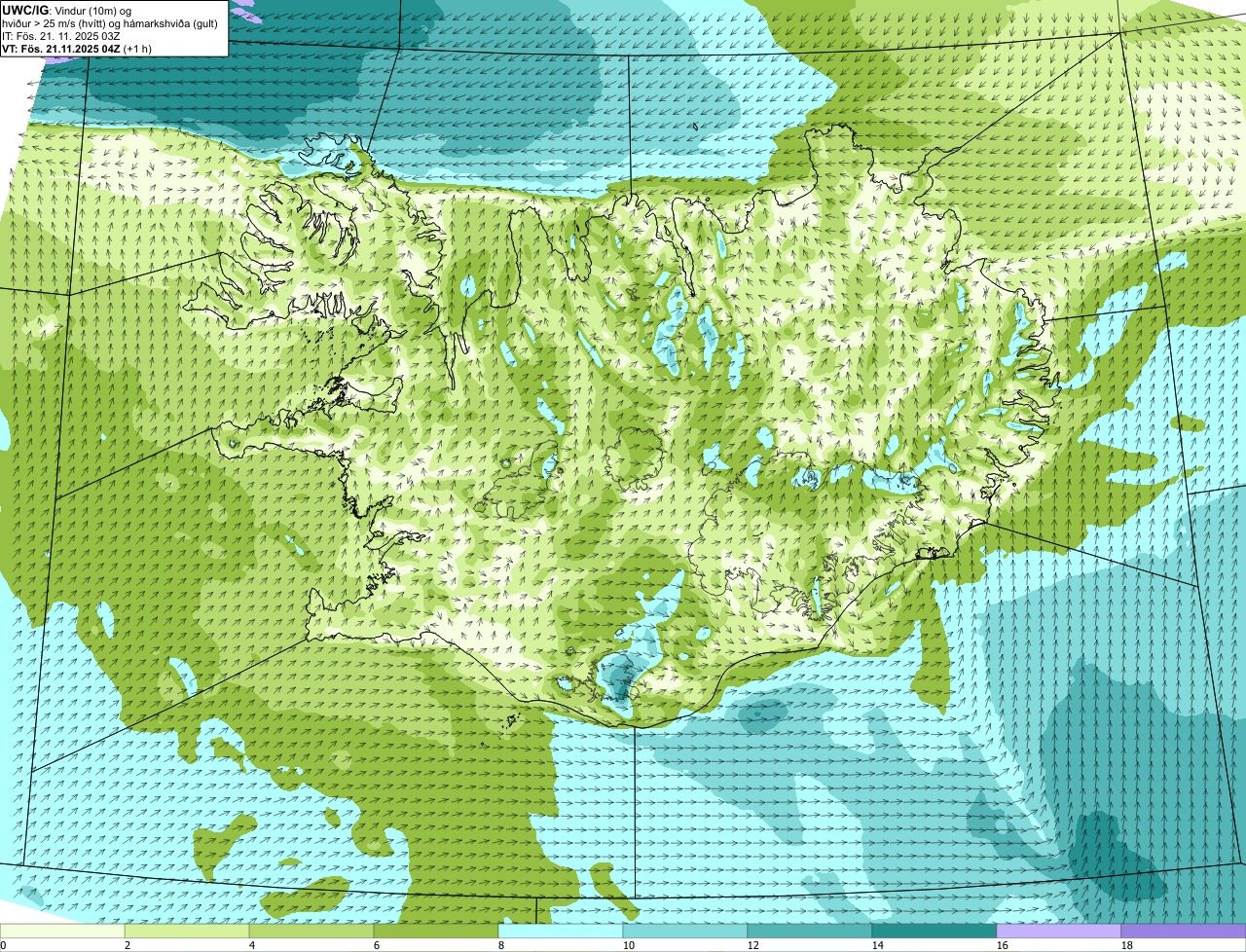Click the valid time "VT: Fös. 21.11.2025 04Z (+1 h)"
1246x952 pixels.
tap(76, 49)
